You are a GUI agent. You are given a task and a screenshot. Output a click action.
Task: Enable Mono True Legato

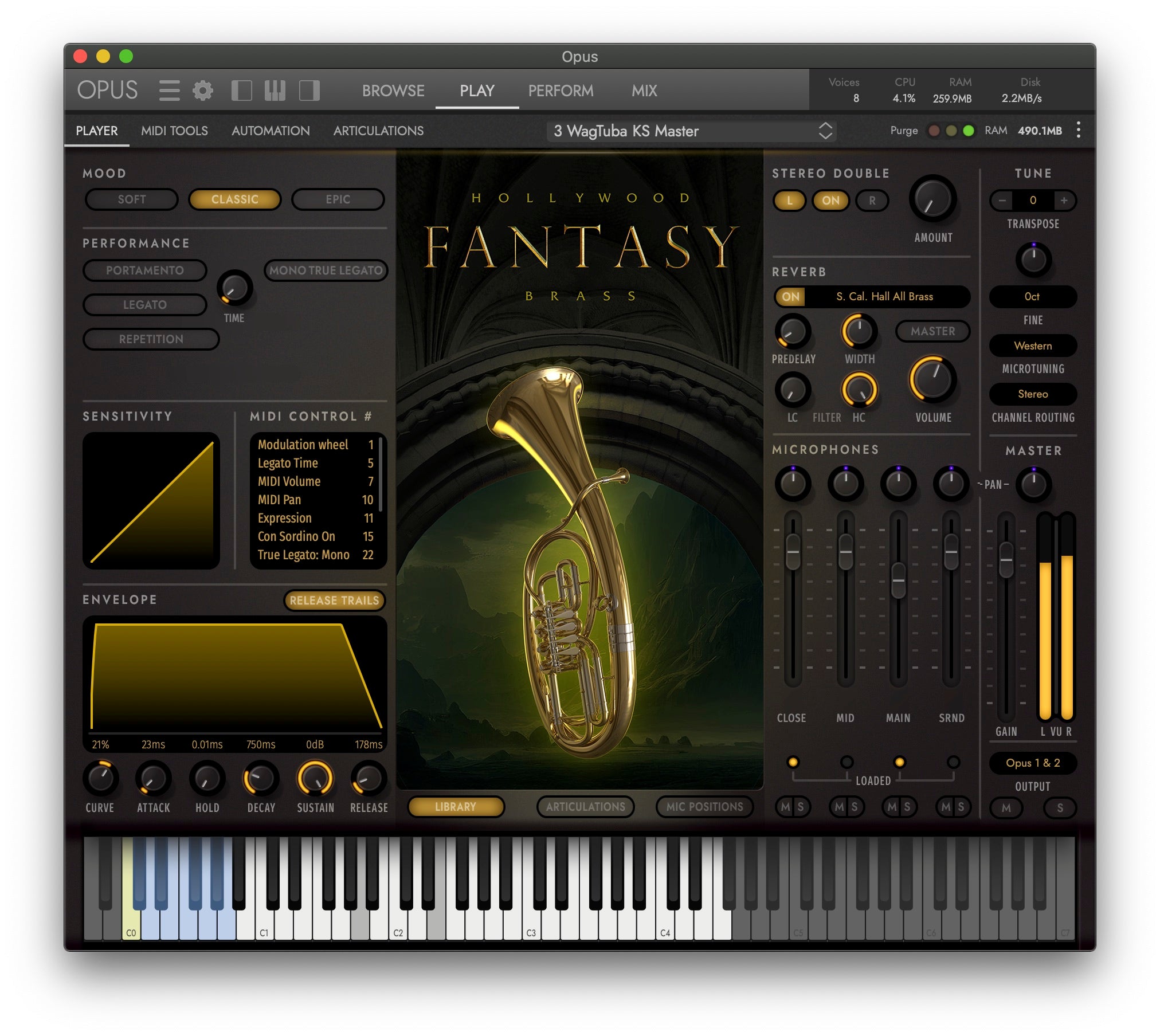coord(326,270)
